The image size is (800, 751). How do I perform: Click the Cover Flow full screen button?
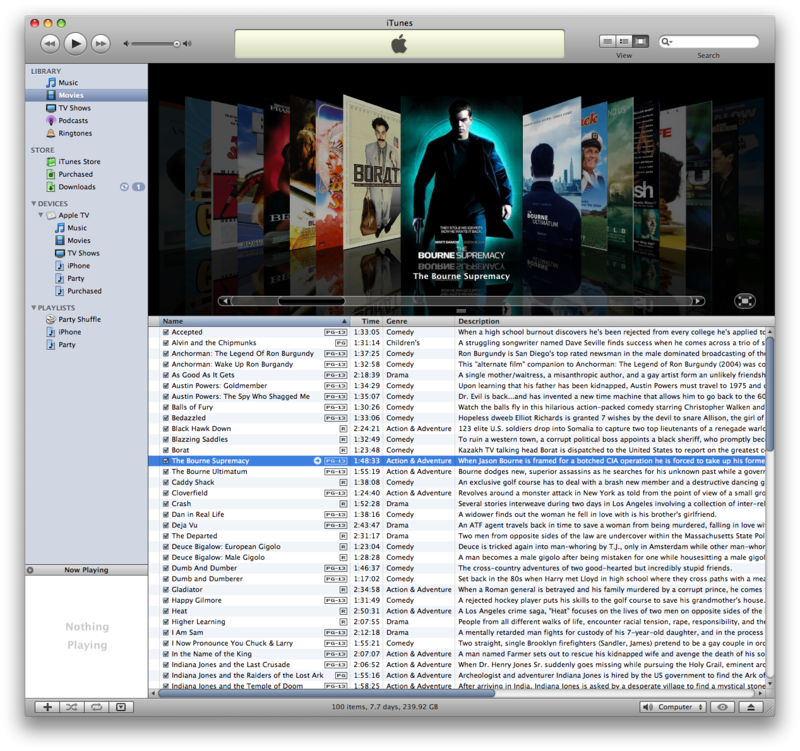click(744, 301)
